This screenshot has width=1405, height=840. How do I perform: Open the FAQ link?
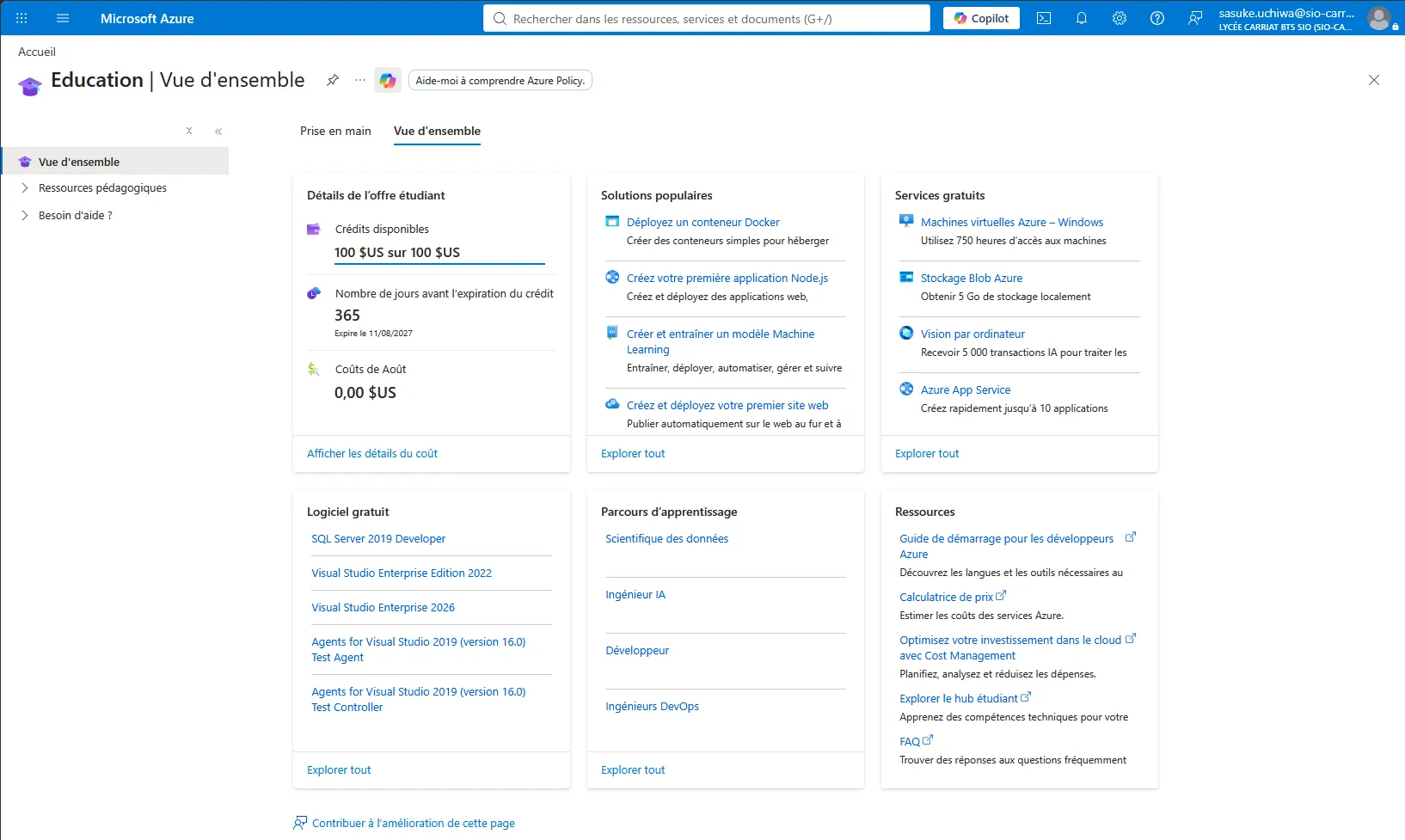click(916, 741)
